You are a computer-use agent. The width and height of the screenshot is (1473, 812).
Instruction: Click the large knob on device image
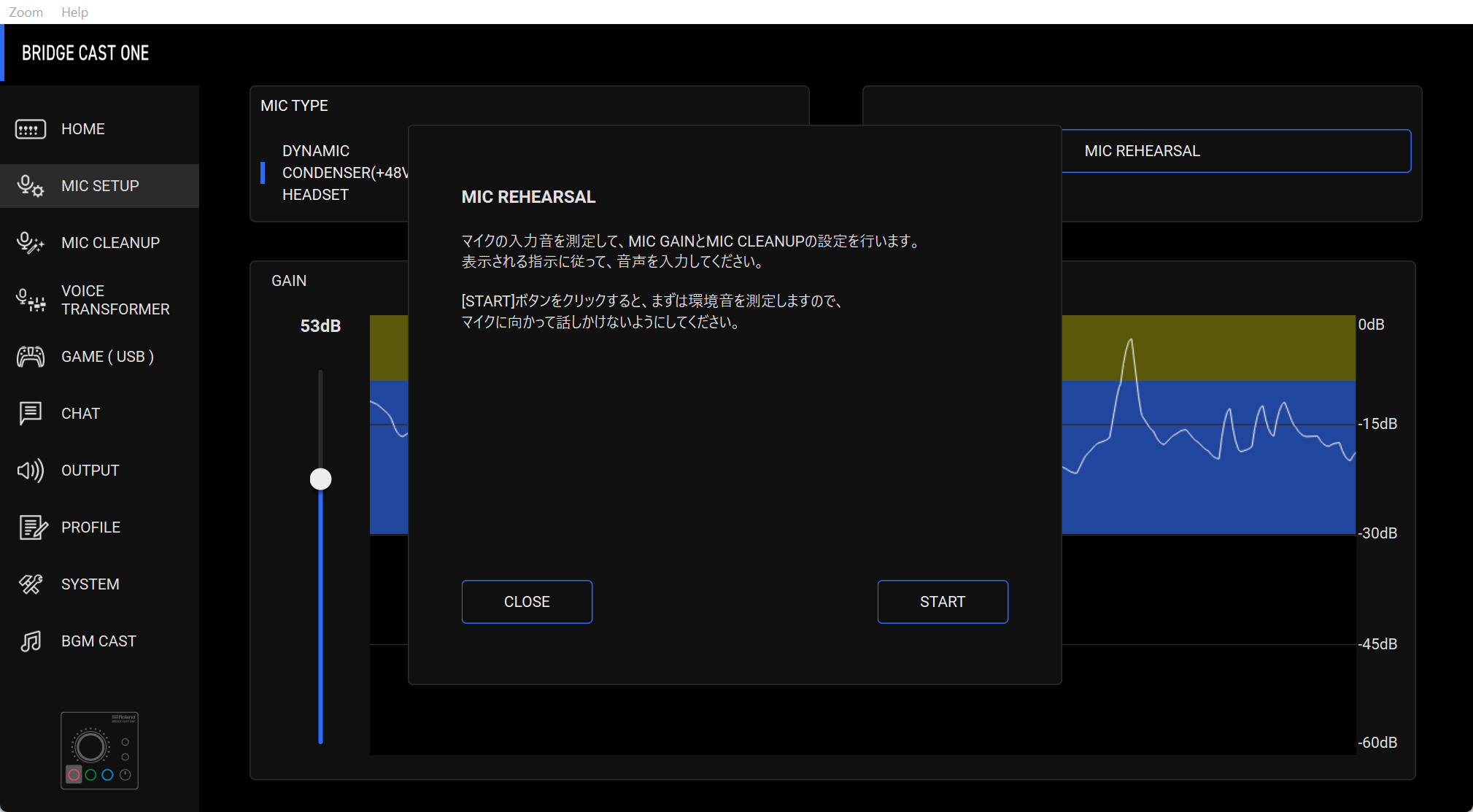tap(90, 747)
